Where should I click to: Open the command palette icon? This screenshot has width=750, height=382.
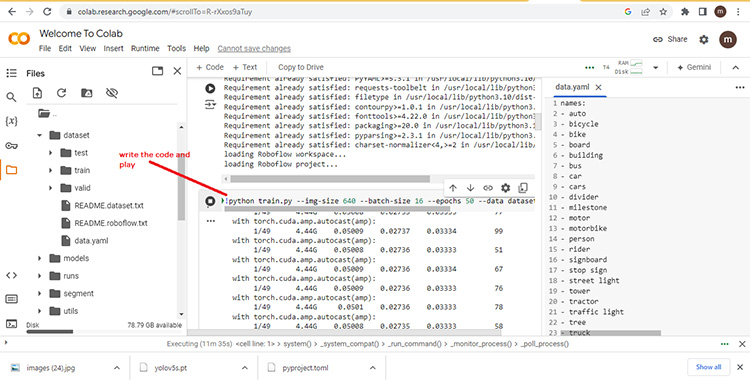point(11,299)
